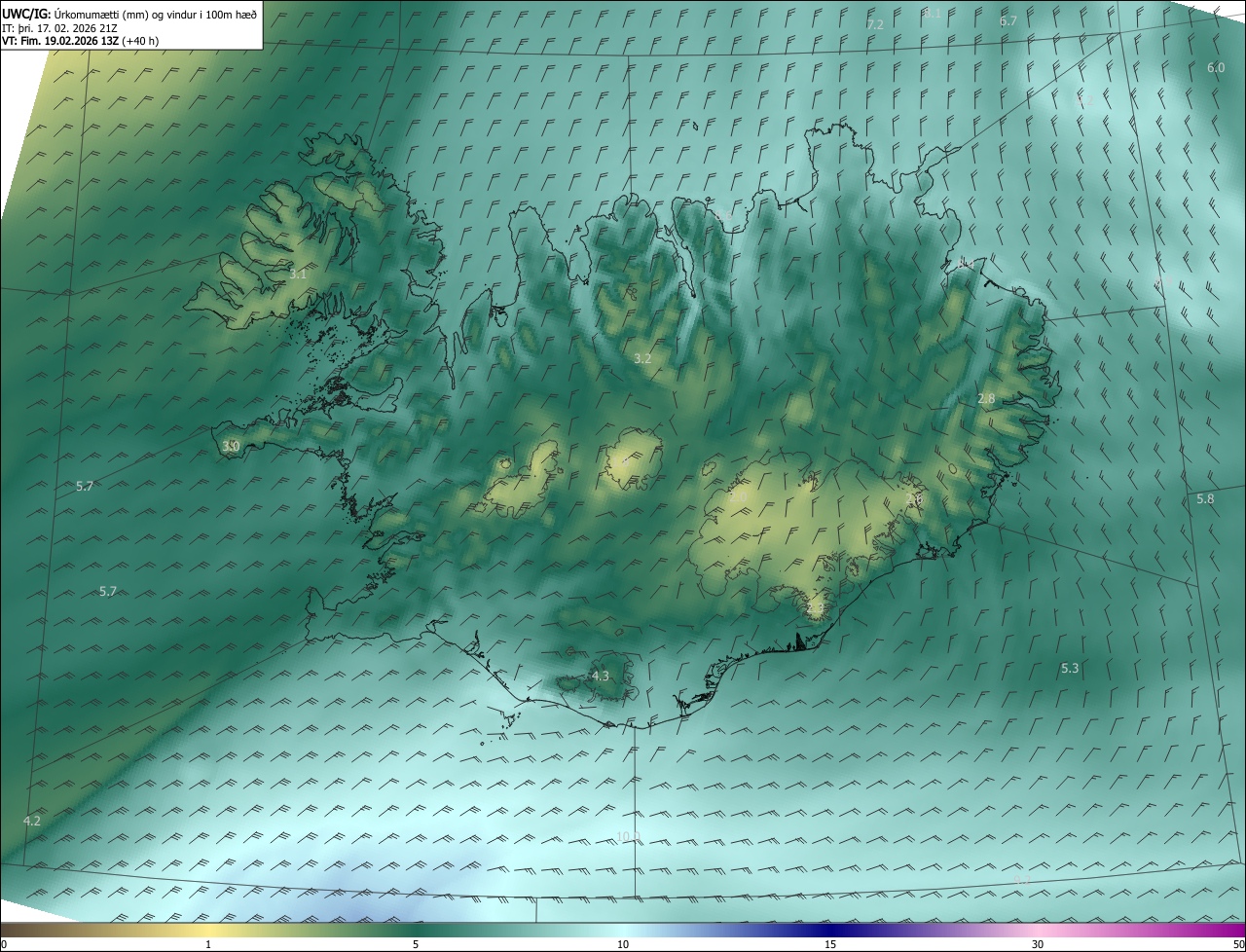Screen dimensions: 1246x952
Task: Pick the dark navy segment of the color scale
Action: [830, 930]
